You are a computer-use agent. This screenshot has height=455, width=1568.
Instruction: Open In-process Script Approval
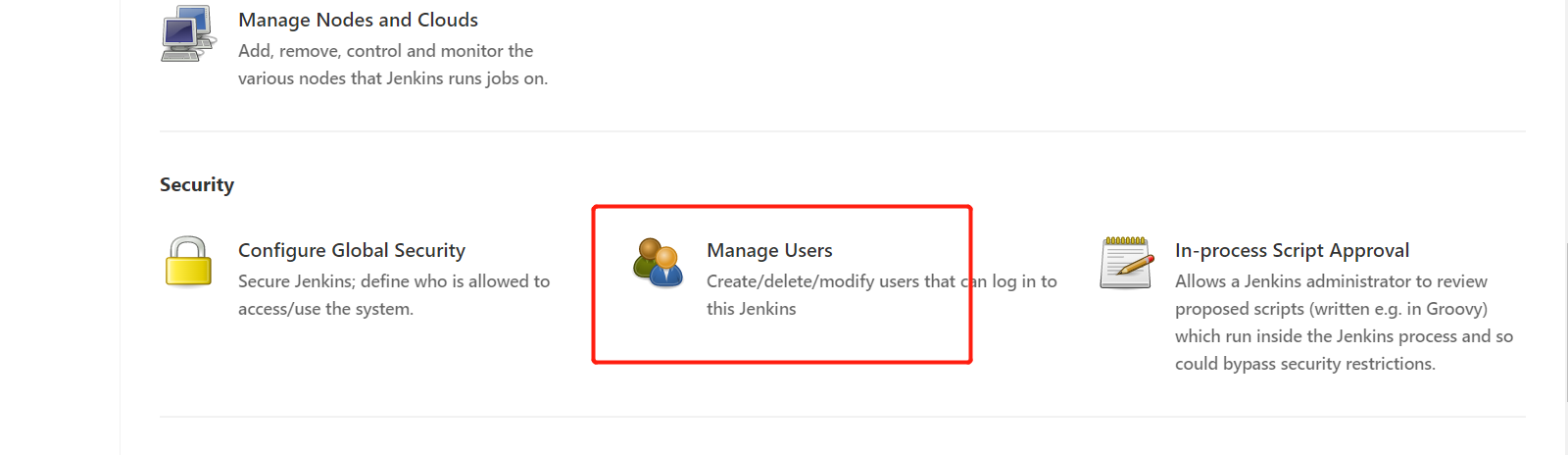[1292, 250]
